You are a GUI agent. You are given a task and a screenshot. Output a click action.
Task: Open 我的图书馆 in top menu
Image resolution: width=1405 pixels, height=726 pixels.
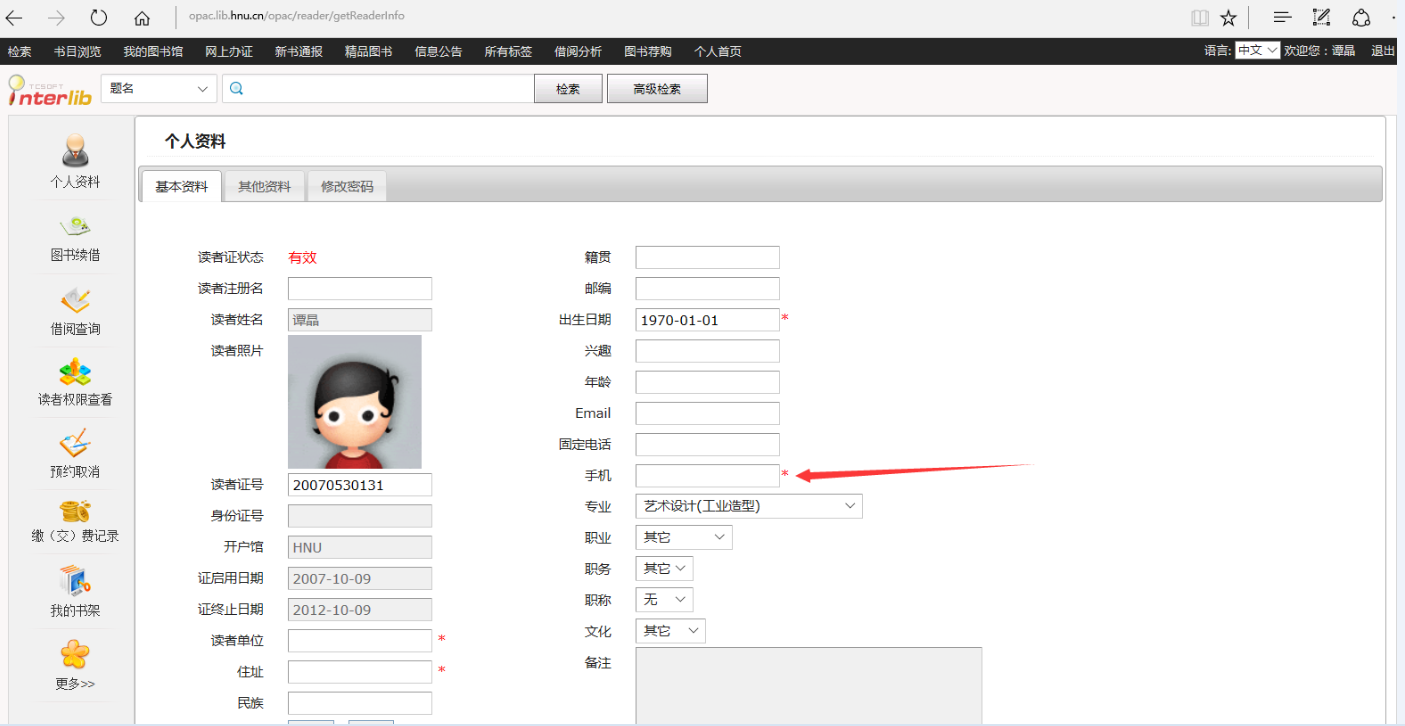point(153,52)
